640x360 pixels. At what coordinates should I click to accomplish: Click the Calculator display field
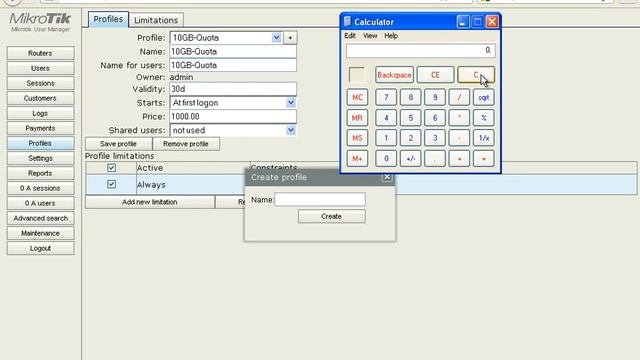pos(421,51)
